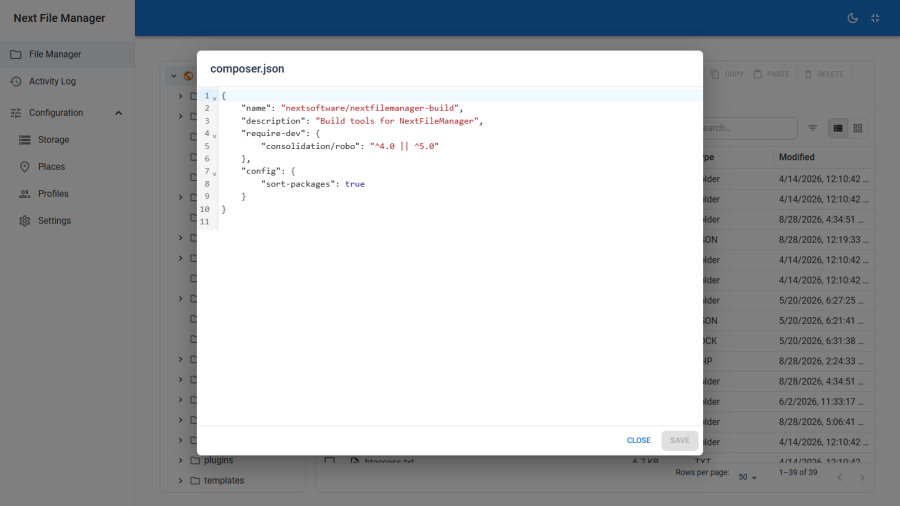The width and height of the screenshot is (900, 506).
Task: Select the templates folder in tree
Action: tap(224, 480)
